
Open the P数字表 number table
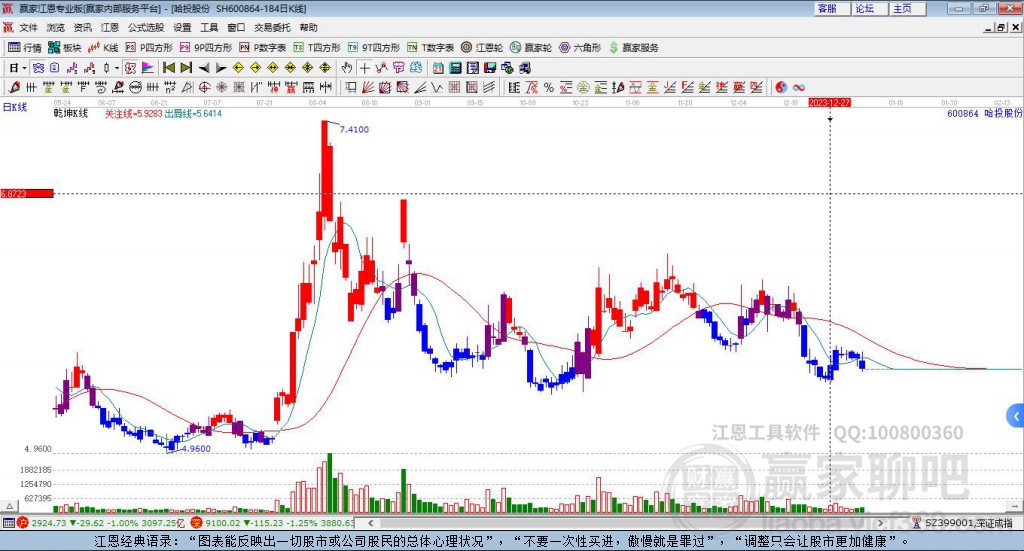point(263,48)
